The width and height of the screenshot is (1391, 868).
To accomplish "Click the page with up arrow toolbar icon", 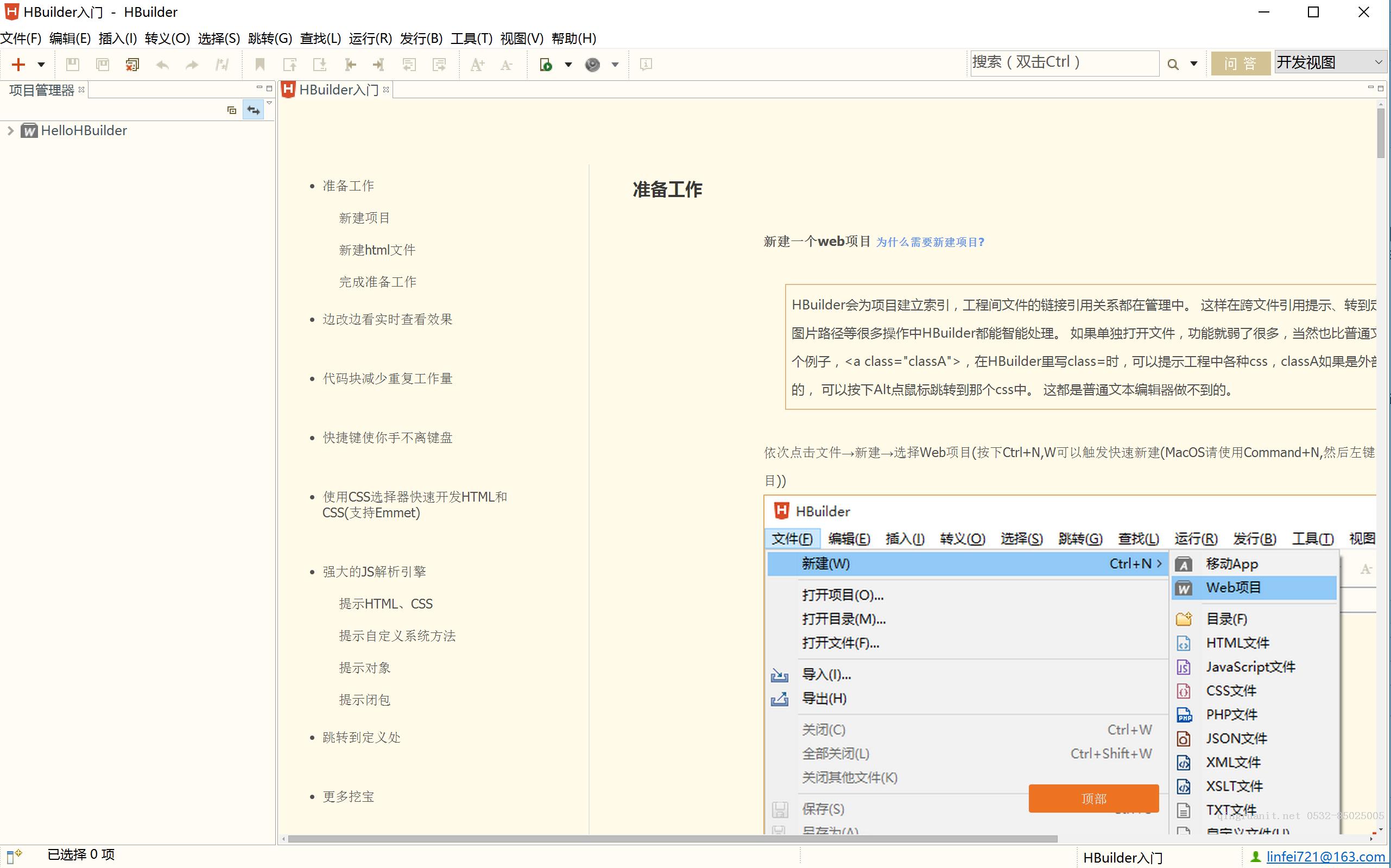I will coord(290,64).
